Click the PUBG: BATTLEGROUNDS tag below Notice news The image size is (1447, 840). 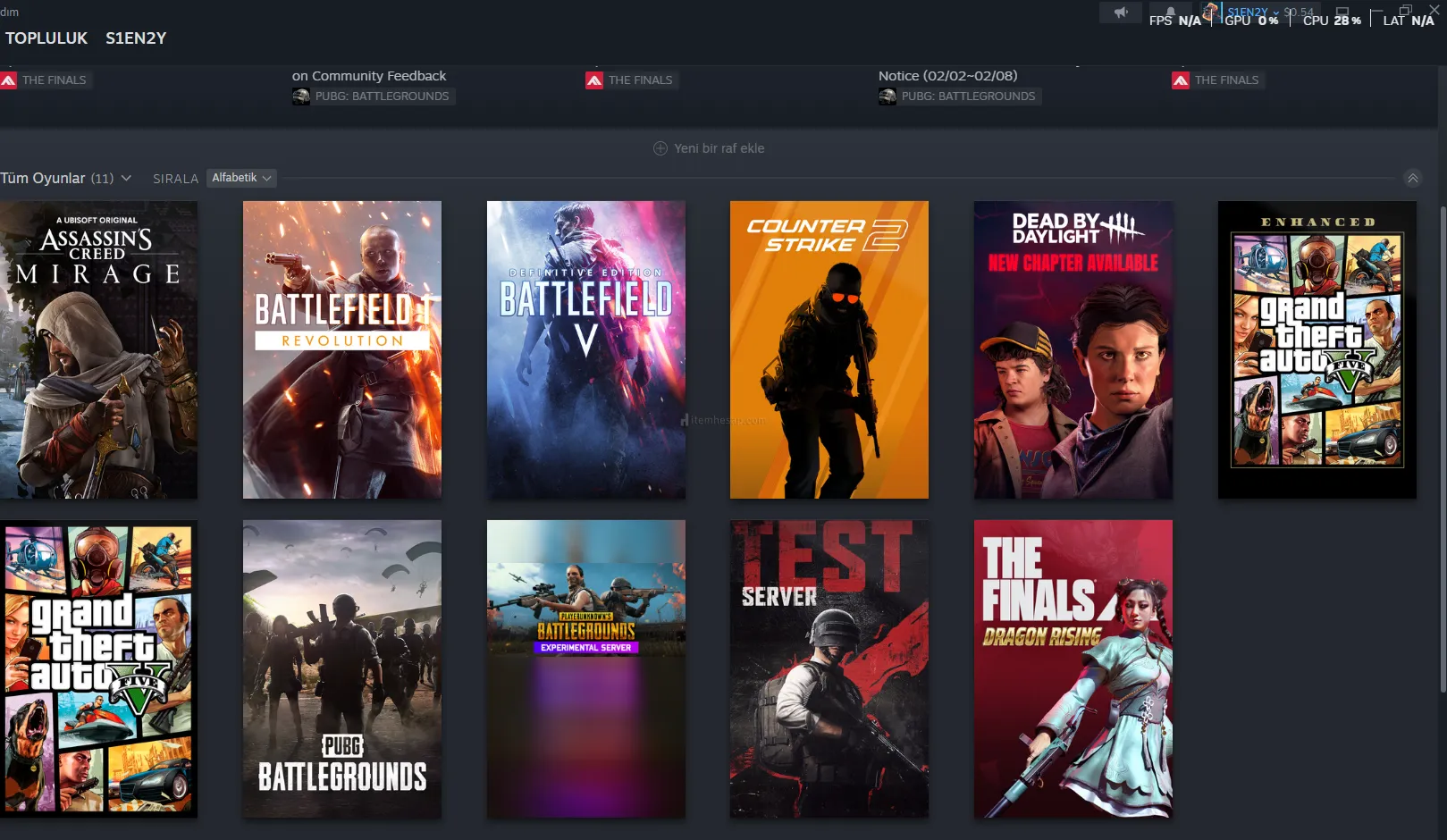[967, 97]
